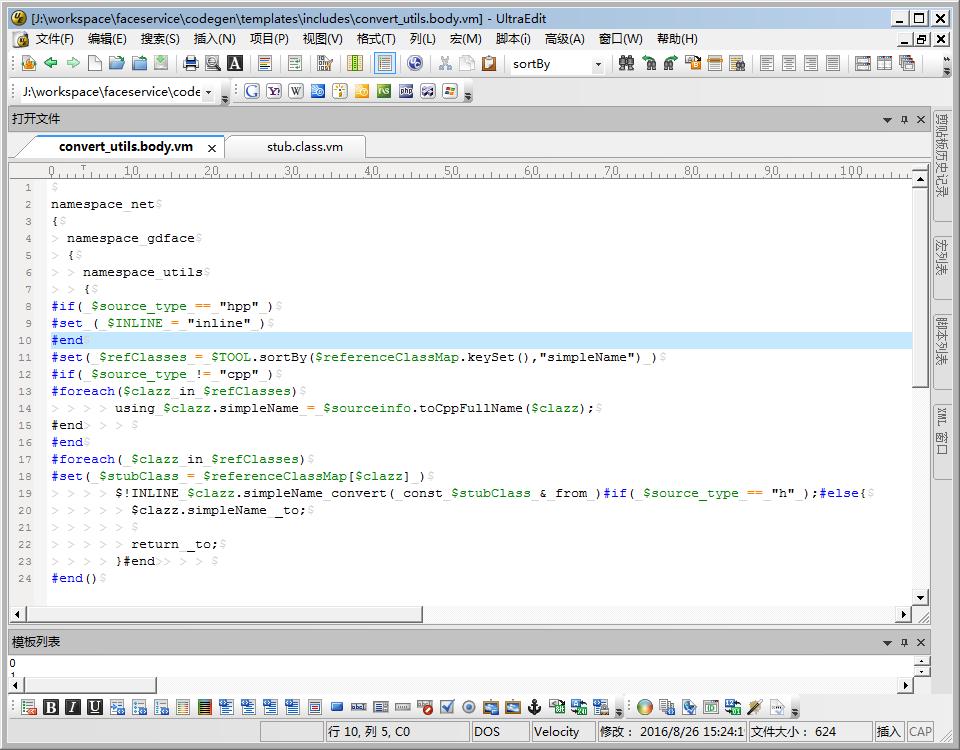Click the Italic I formatting icon
The image size is (960, 750).
click(x=73, y=707)
